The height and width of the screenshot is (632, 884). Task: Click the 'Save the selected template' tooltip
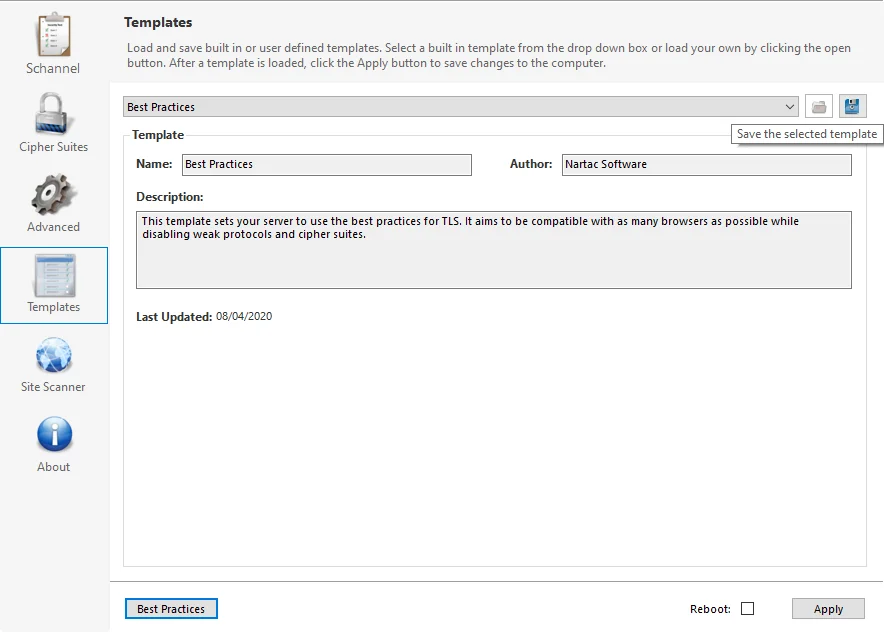(x=807, y=134)
